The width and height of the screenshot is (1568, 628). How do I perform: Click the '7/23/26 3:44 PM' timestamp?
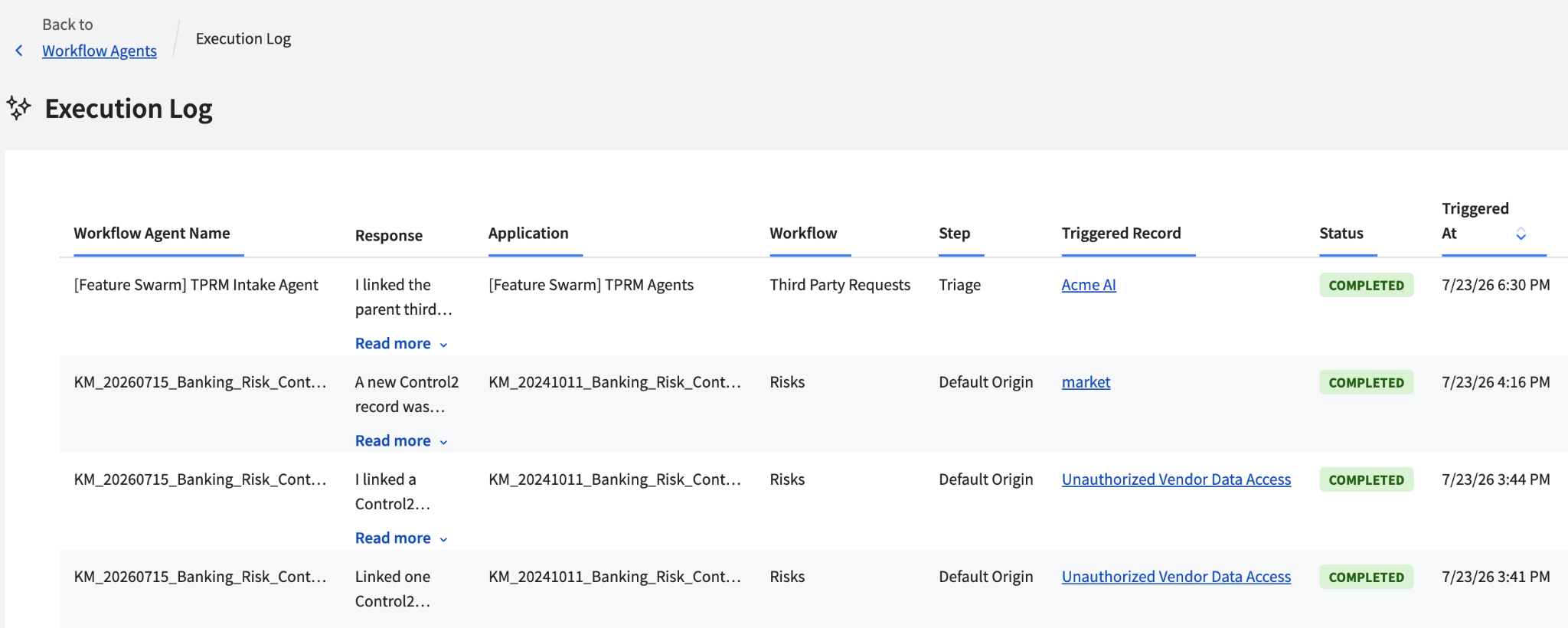pyautogui.click(x=1496, y=479)
